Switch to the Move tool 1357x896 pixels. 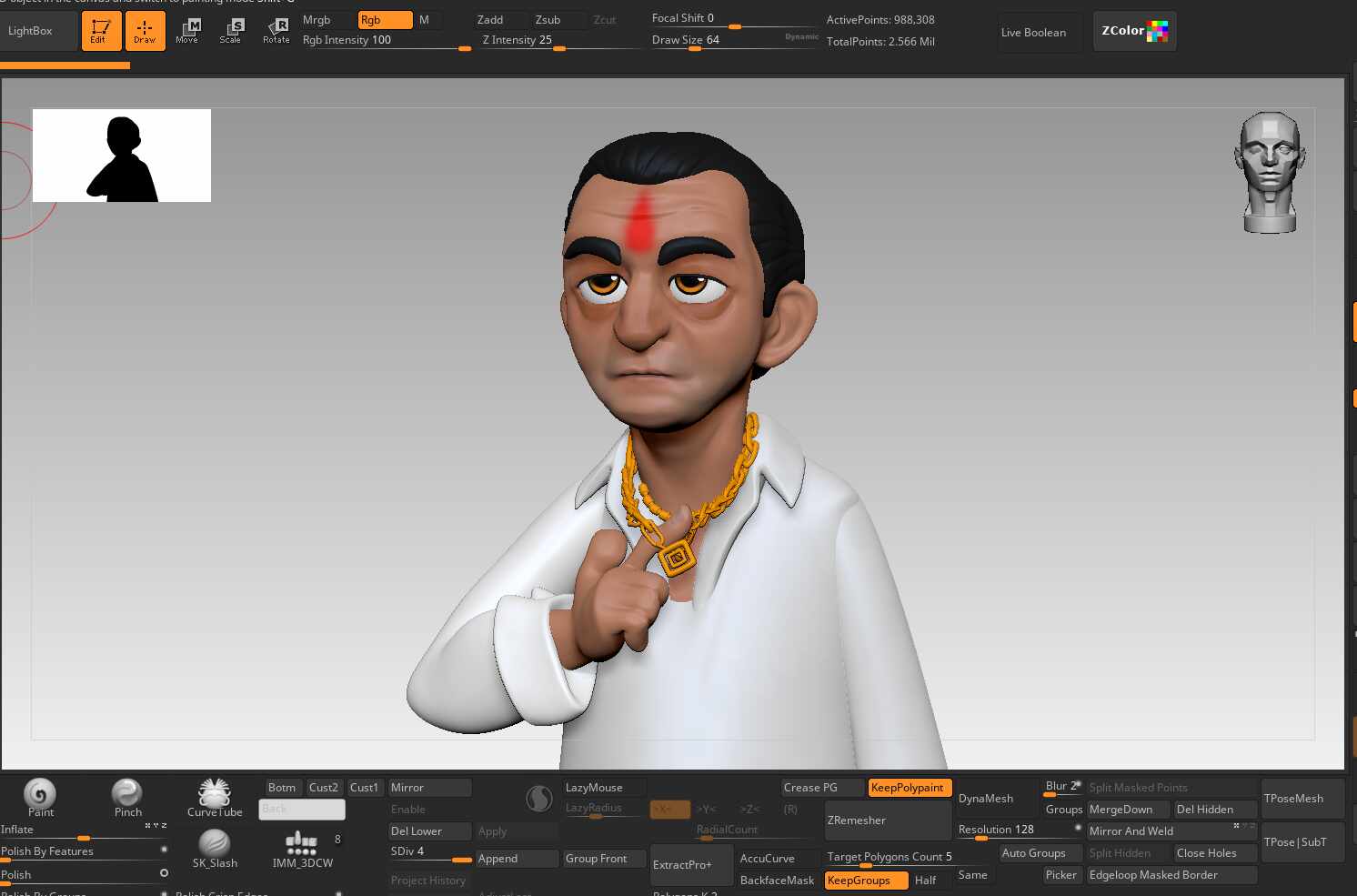[187, 31]
